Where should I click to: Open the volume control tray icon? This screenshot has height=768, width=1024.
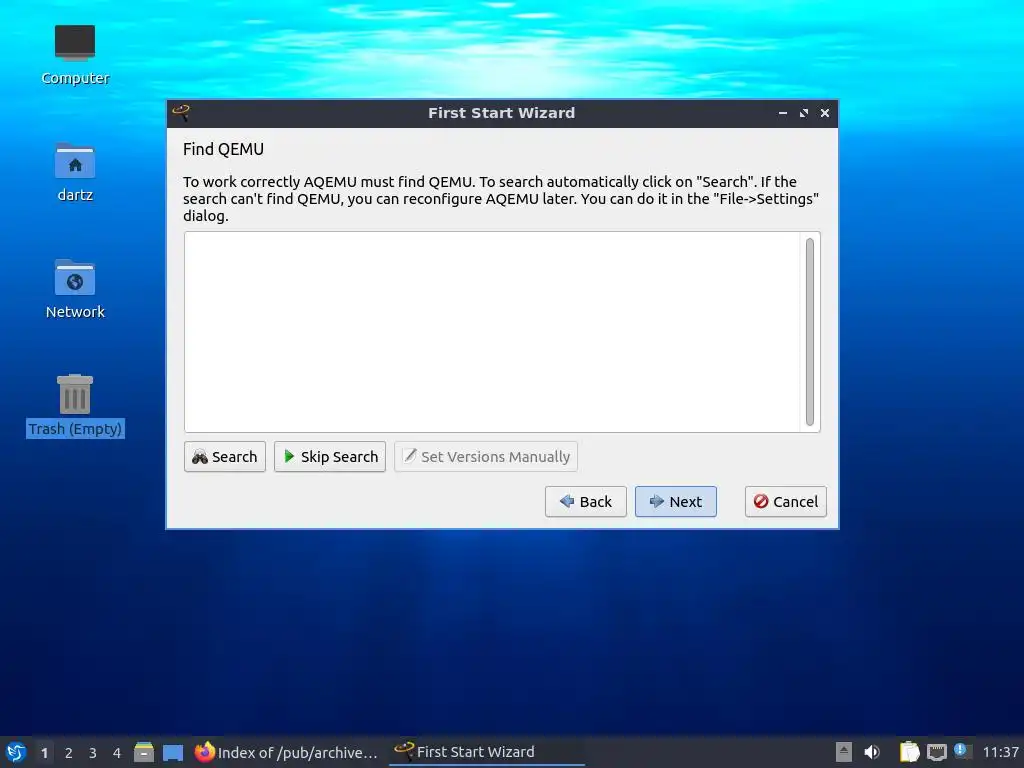click(x=872, y=752)
